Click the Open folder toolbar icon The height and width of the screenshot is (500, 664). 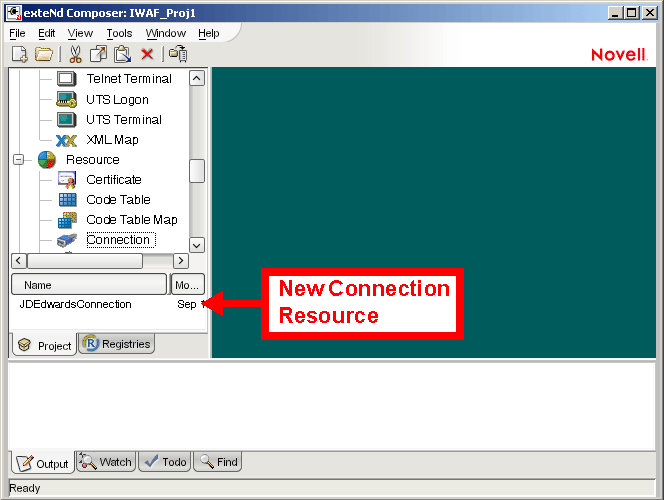click(44, 54)
